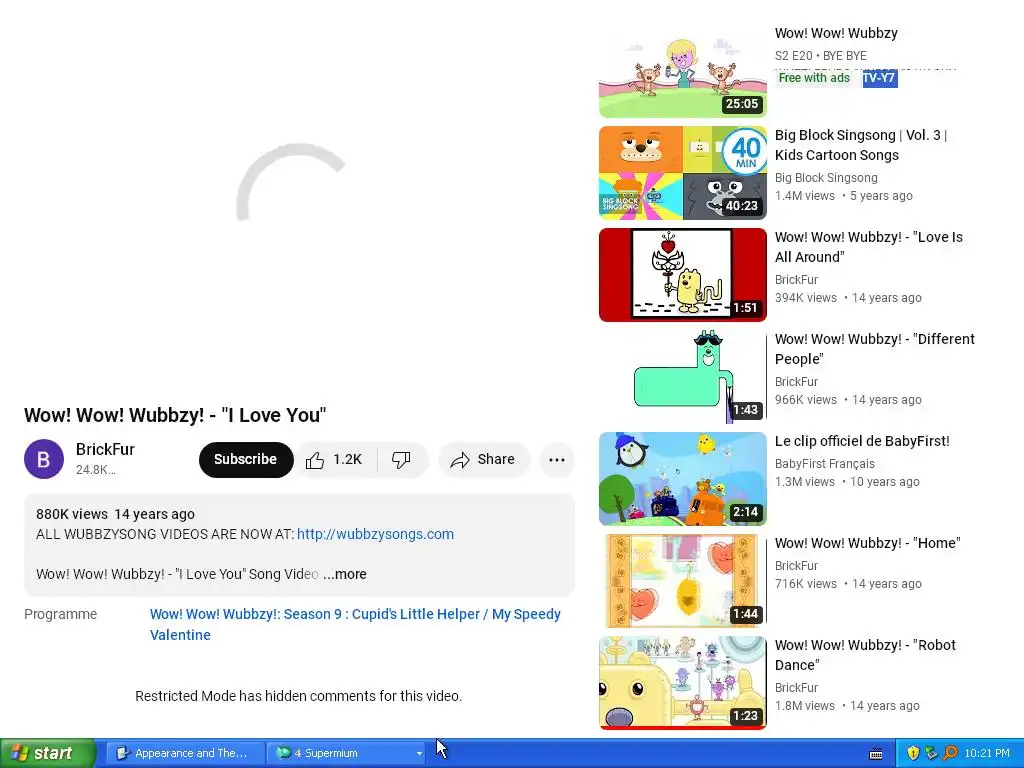
Task: Subscribe to the BrickFur channel
Action: [246, 460]
